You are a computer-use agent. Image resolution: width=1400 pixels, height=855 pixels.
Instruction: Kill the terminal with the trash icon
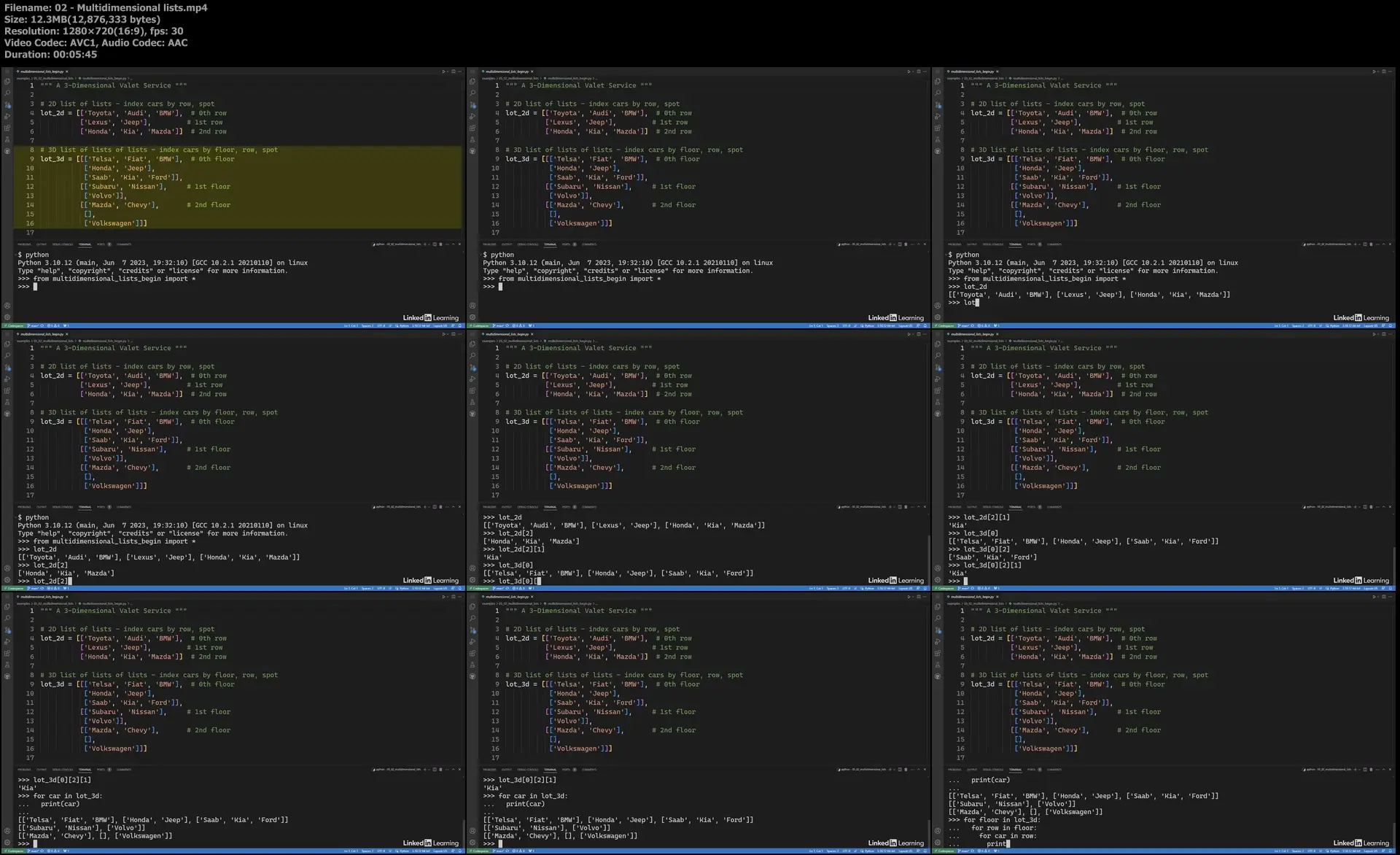(x=440, y=244)
